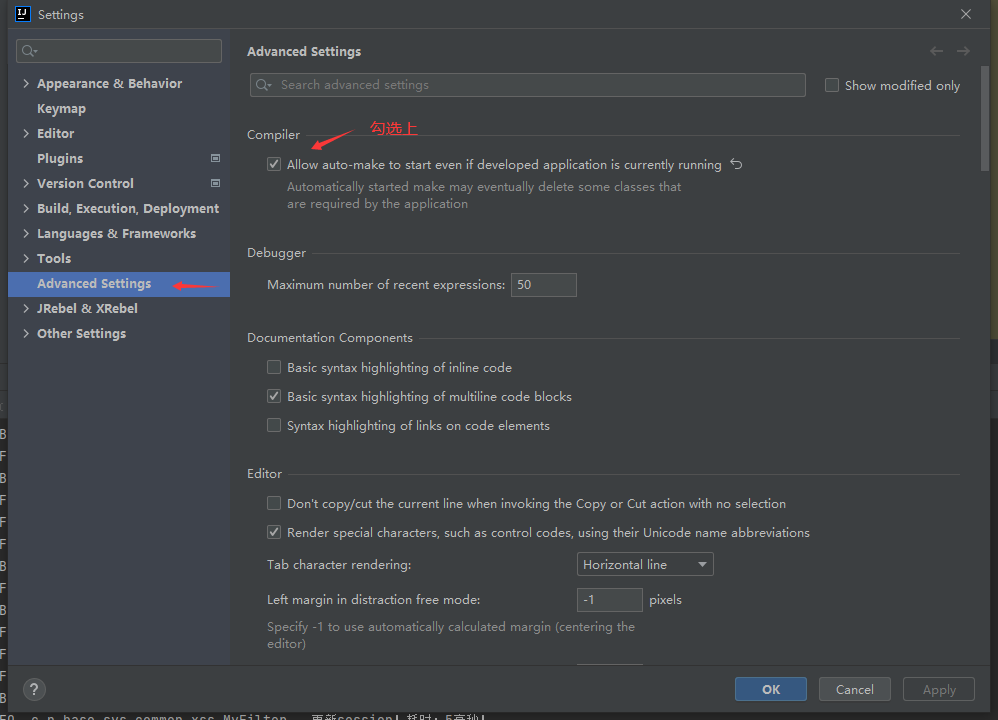Expand the Tools node arrow
Viewport: 998px width, 720px height.
(x=26, y=258)
